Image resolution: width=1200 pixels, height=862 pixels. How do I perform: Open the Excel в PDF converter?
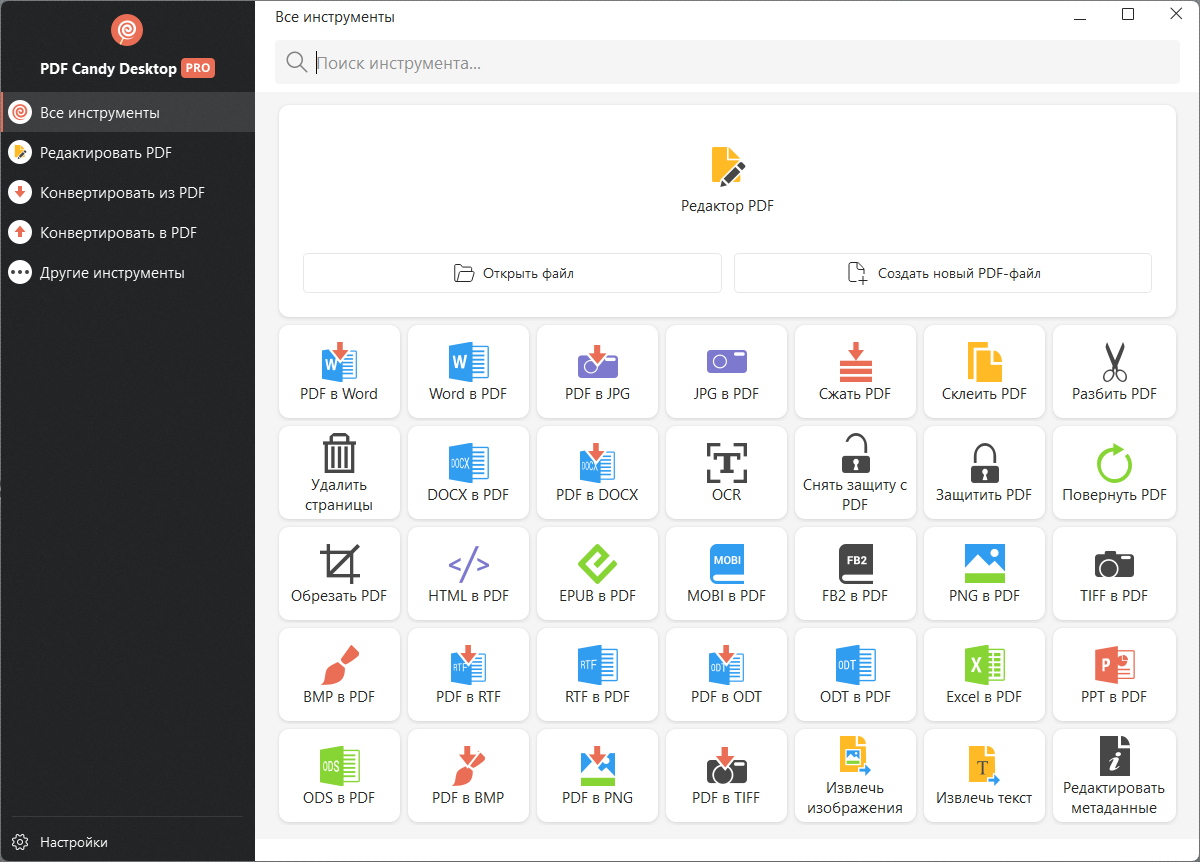coord(984,674)
